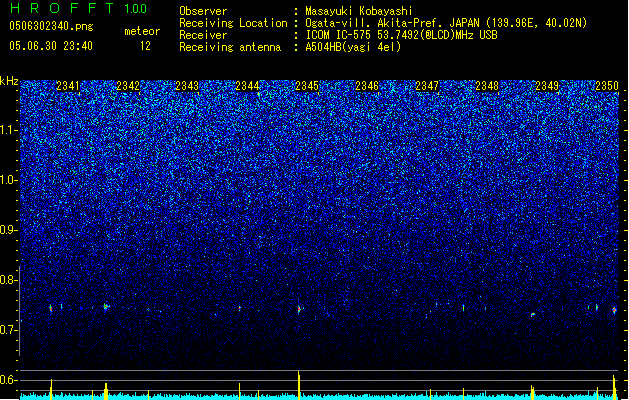Click the 1.0 kHz axis tick label
The height and width of the screenshot is (400, 629).
click(9, 180)
